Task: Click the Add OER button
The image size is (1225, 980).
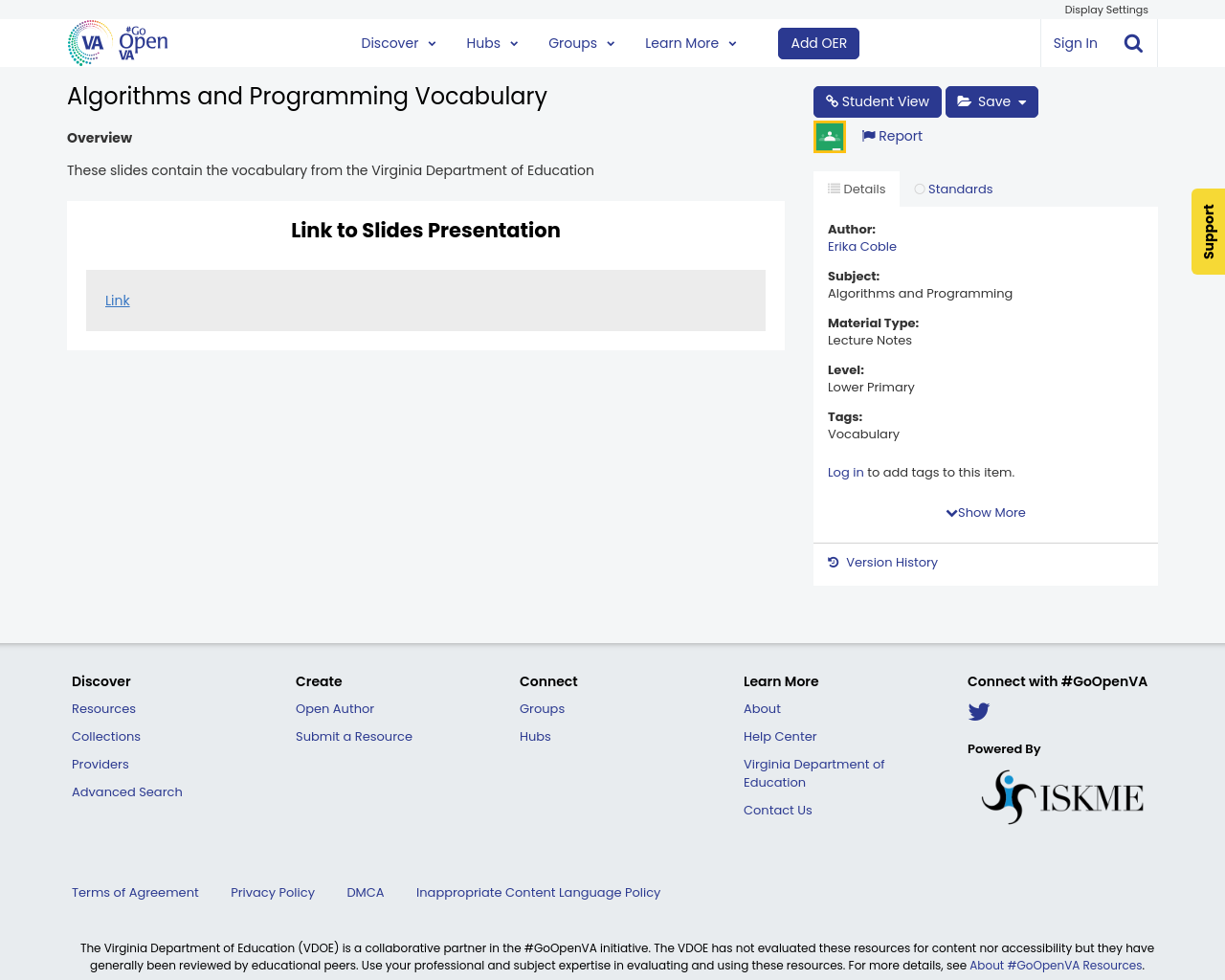Action: [x=818, y=43]
